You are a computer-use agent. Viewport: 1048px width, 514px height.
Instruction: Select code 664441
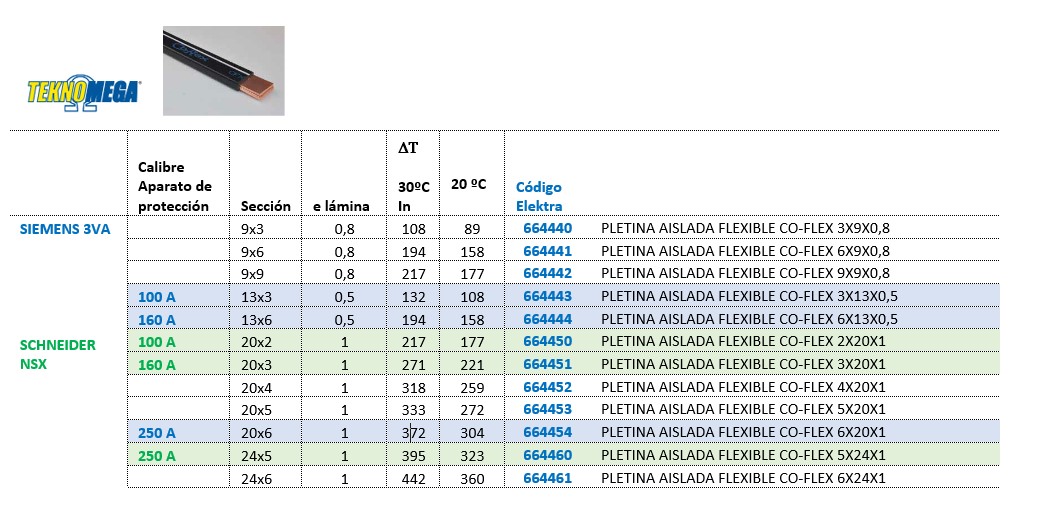pos(548,251)
